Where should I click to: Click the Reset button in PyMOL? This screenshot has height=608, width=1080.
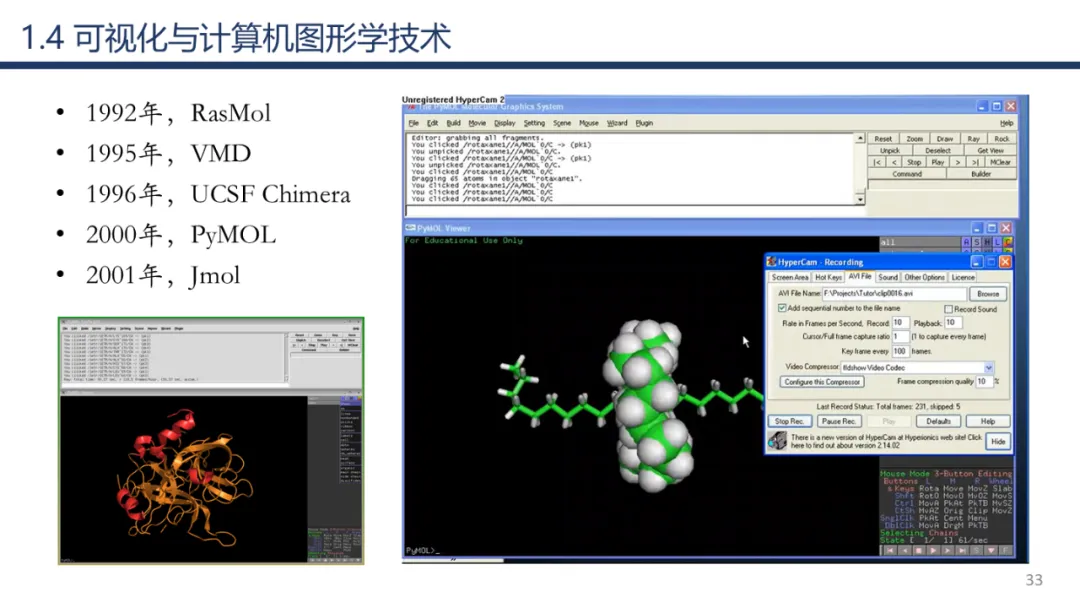click(x=883, y=138)
